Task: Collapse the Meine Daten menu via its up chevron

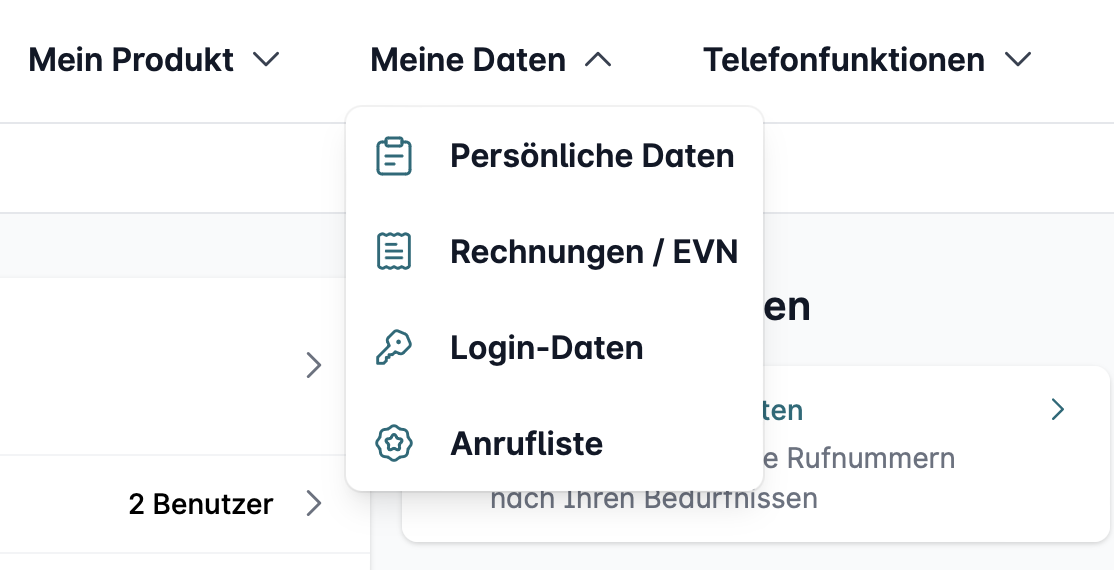Action: (598, 60)
